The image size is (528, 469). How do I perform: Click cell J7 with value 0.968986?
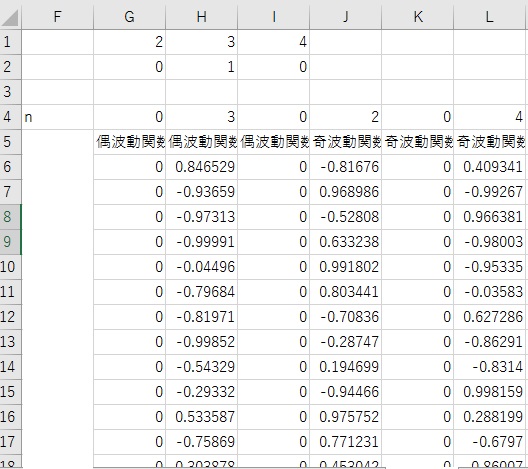pos(345,192)
